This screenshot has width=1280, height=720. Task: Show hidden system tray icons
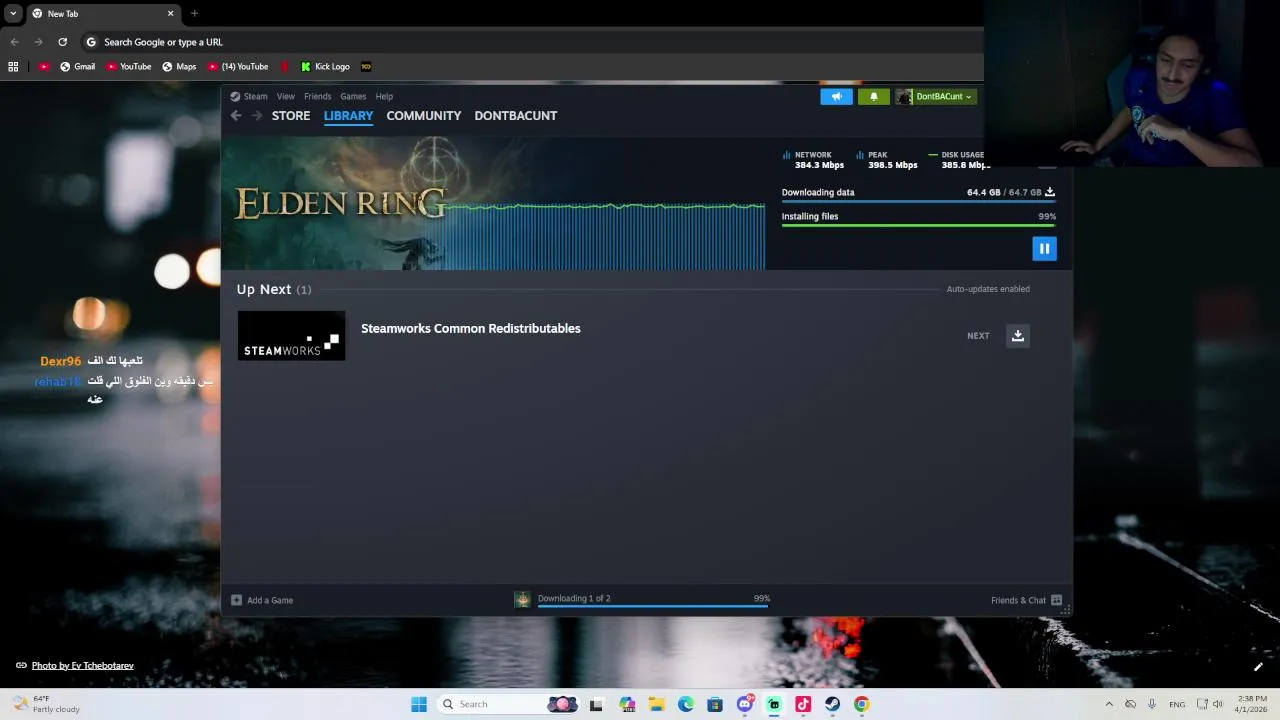(1108, 704)
